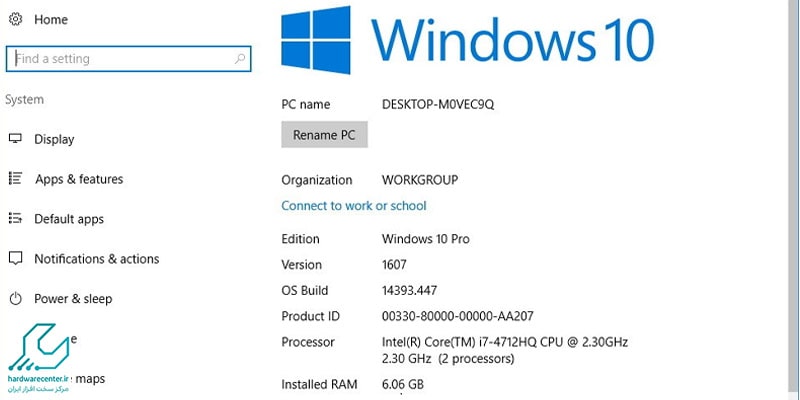Open Display settings
Screen dimensions: 800x400
coord(54,139)
